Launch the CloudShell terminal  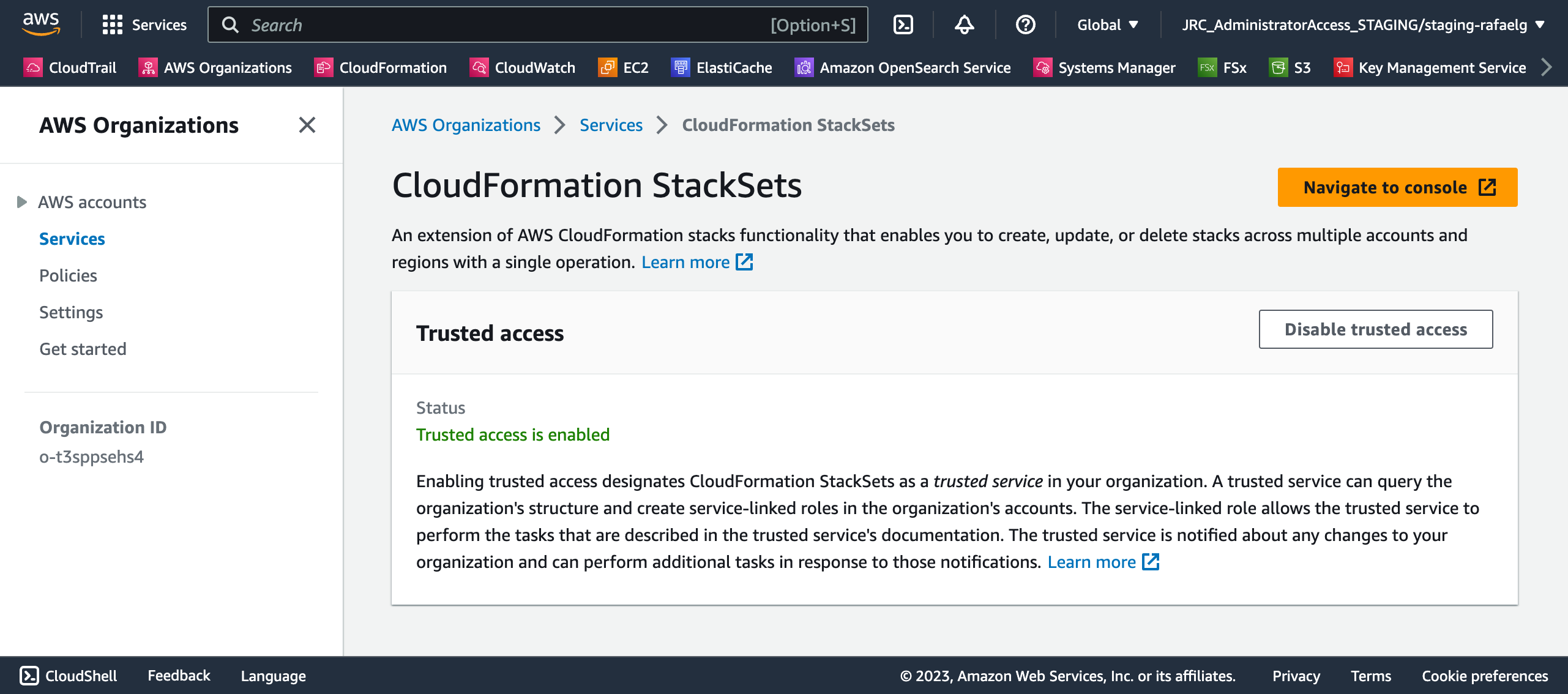click(68, 676)
